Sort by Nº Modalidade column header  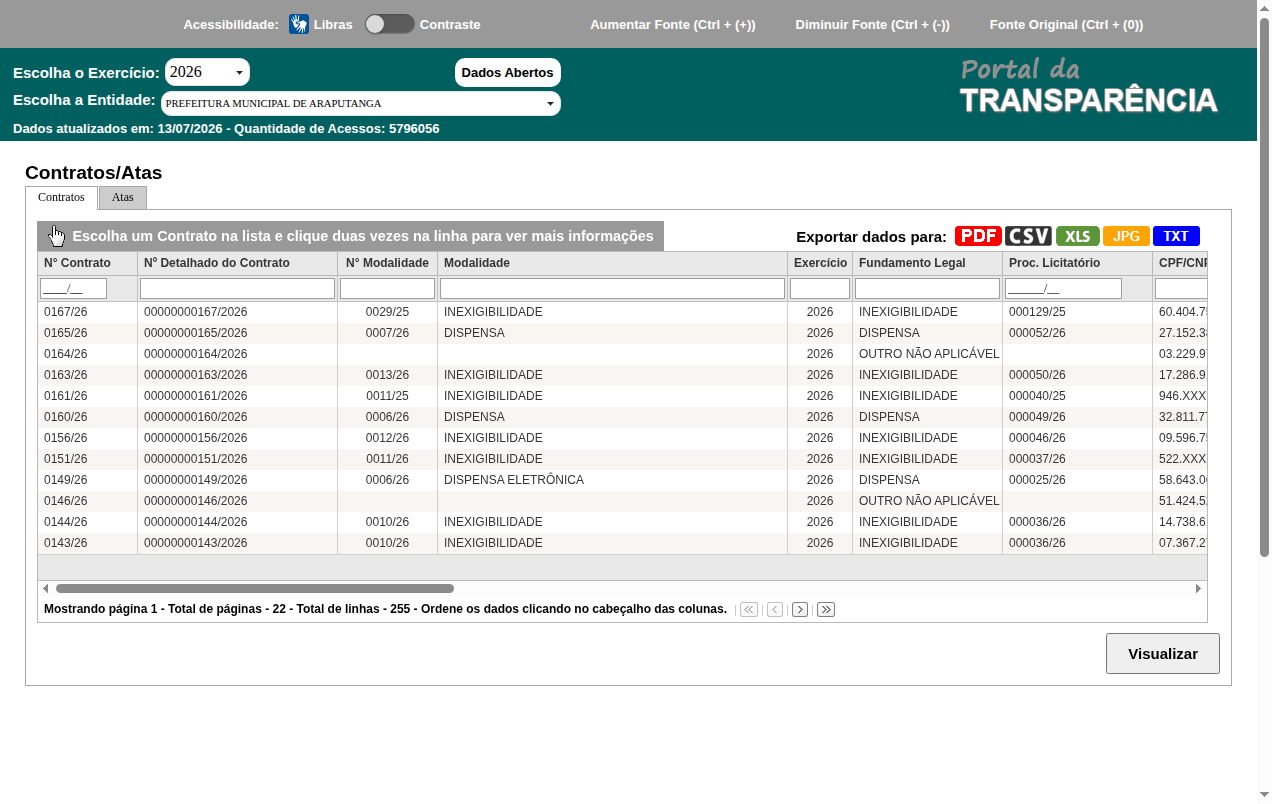[388, 263]
